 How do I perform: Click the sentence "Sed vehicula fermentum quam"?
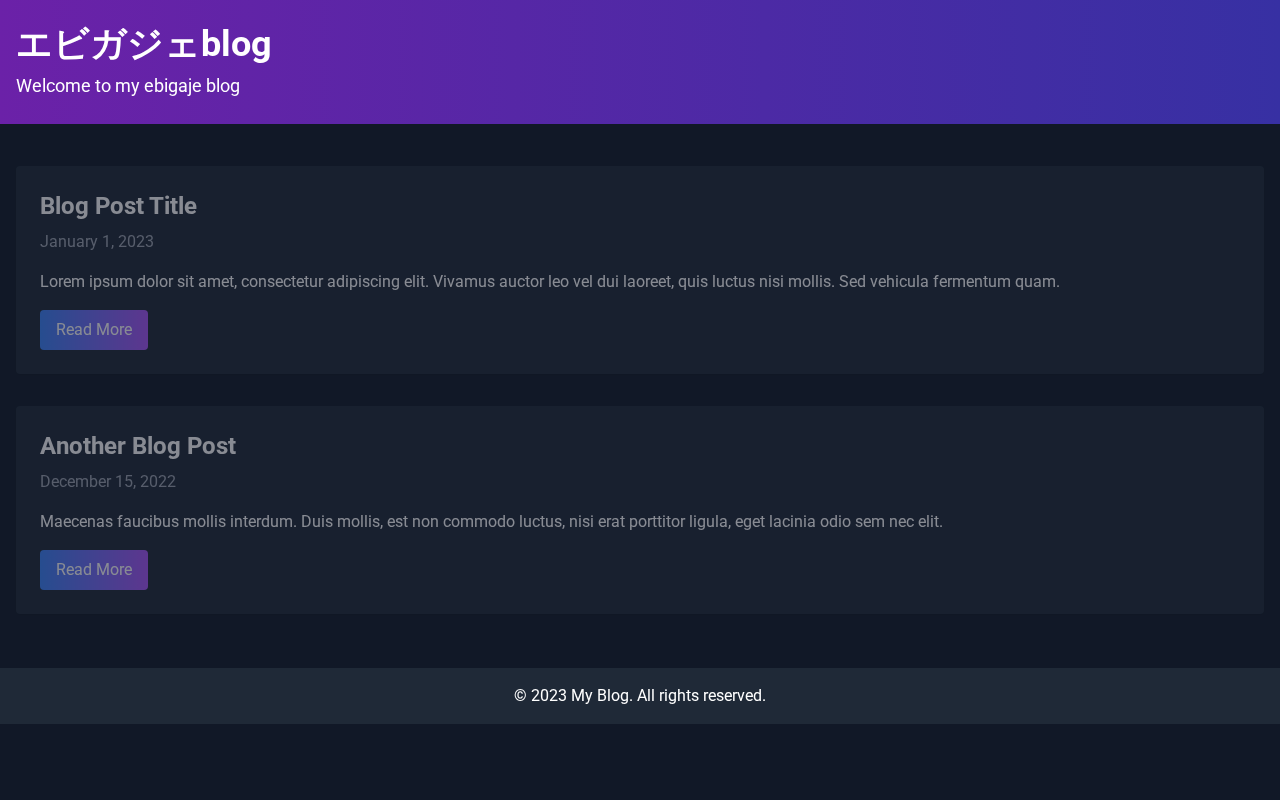(x=948, y=282)
